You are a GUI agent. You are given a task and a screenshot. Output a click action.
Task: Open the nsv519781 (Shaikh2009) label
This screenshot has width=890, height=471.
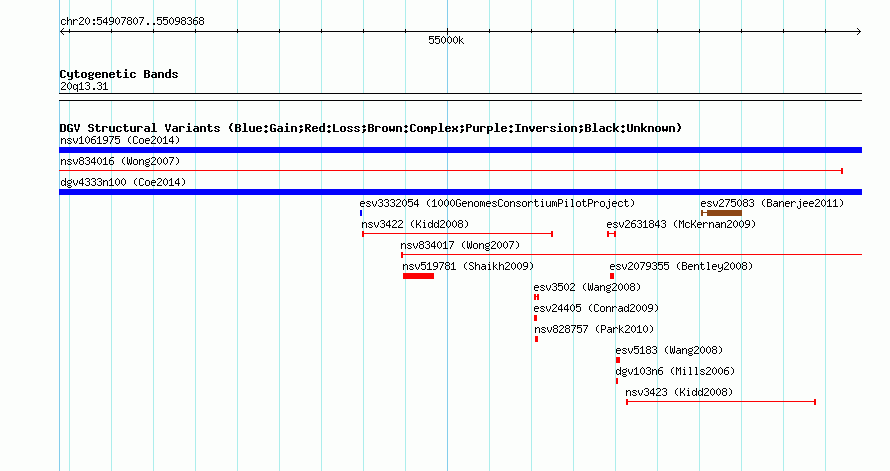468,266
